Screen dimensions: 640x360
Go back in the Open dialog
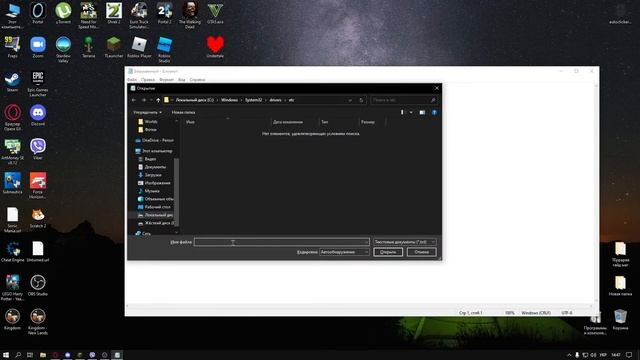(x=134, y=100)
